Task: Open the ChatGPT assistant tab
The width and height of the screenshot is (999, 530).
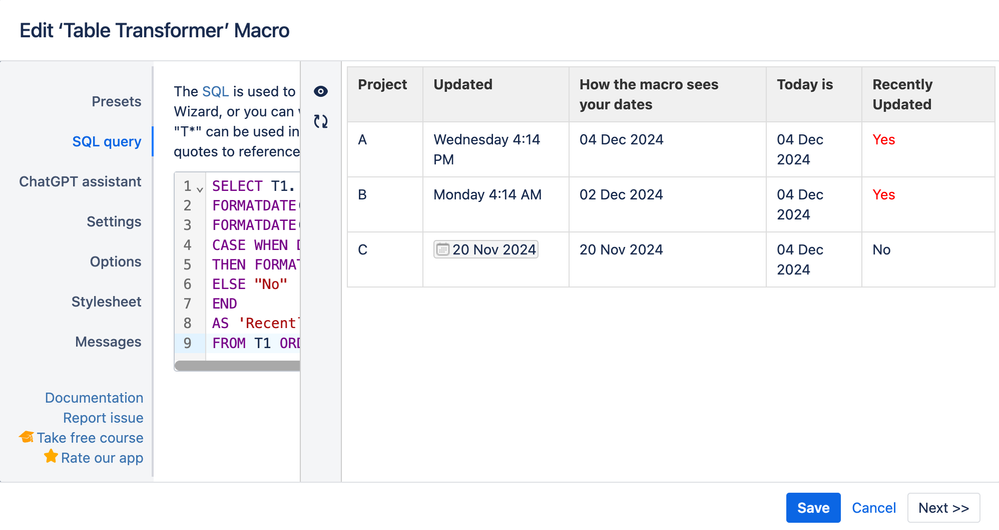Action: coord(80,181)
